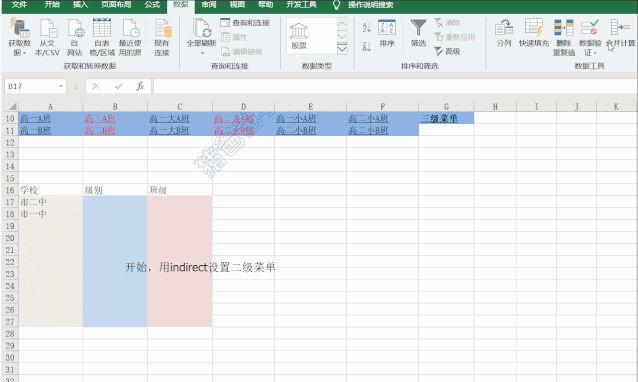Expand the Data Types gallery more arrow
The height and width of the screenshot is (382, 638).
342,49
